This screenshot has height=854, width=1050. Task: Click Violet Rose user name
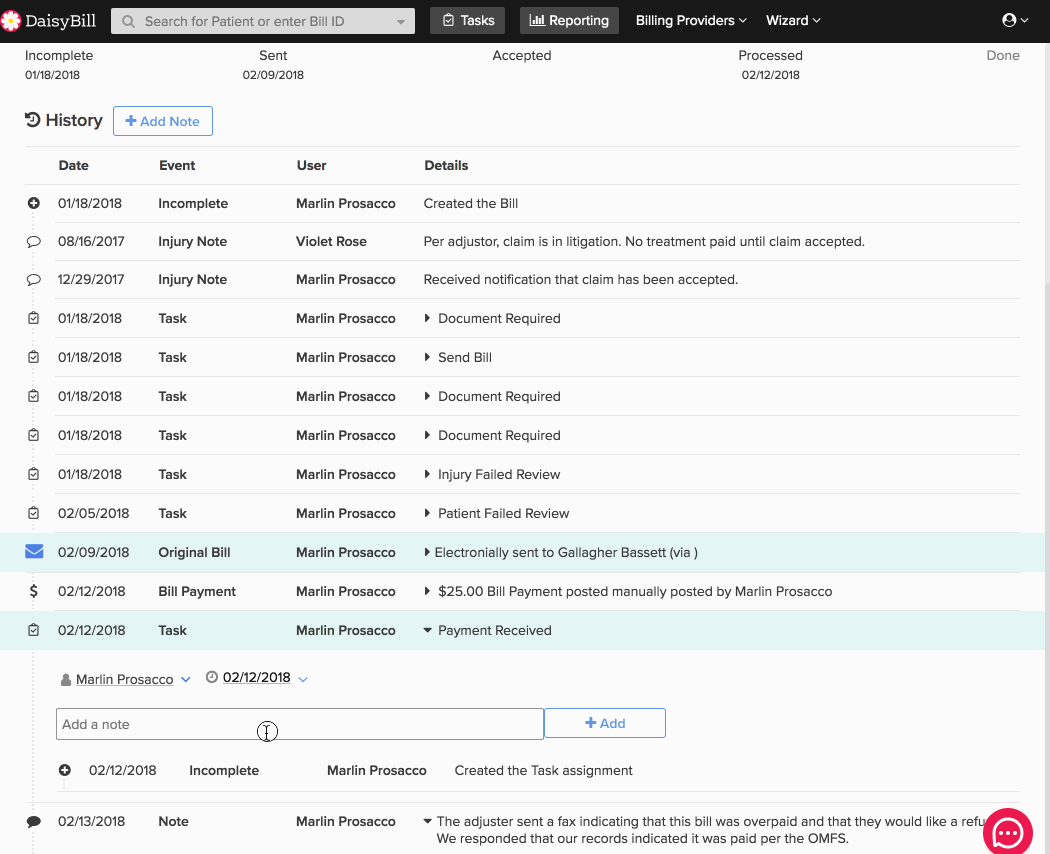click(x=331, y=242)
